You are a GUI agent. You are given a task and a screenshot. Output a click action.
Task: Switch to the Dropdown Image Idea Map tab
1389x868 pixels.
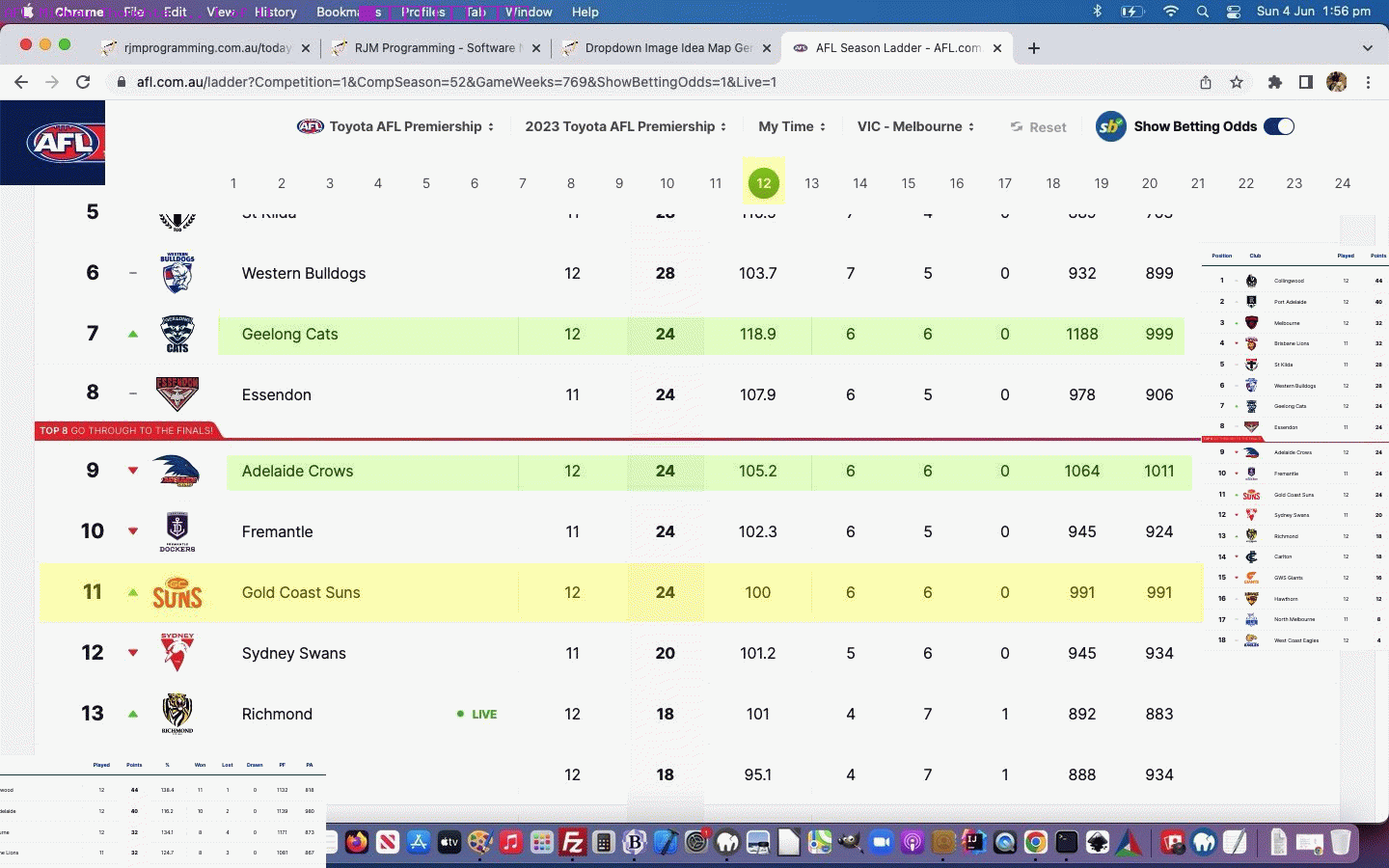667,48
